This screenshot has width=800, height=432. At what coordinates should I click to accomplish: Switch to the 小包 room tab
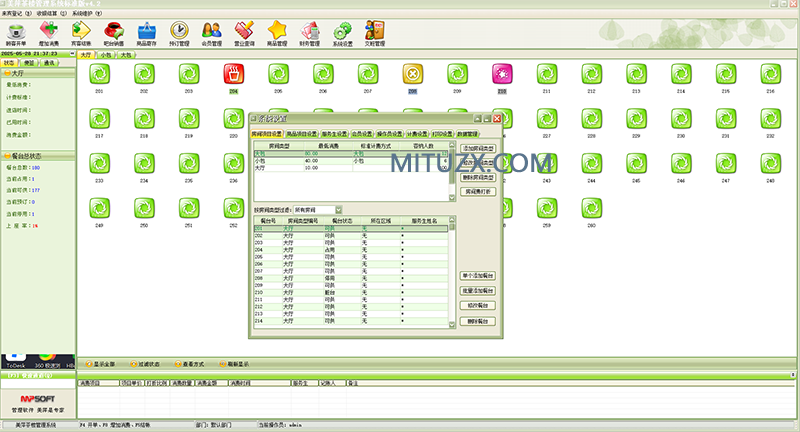[x=106, y=55]
